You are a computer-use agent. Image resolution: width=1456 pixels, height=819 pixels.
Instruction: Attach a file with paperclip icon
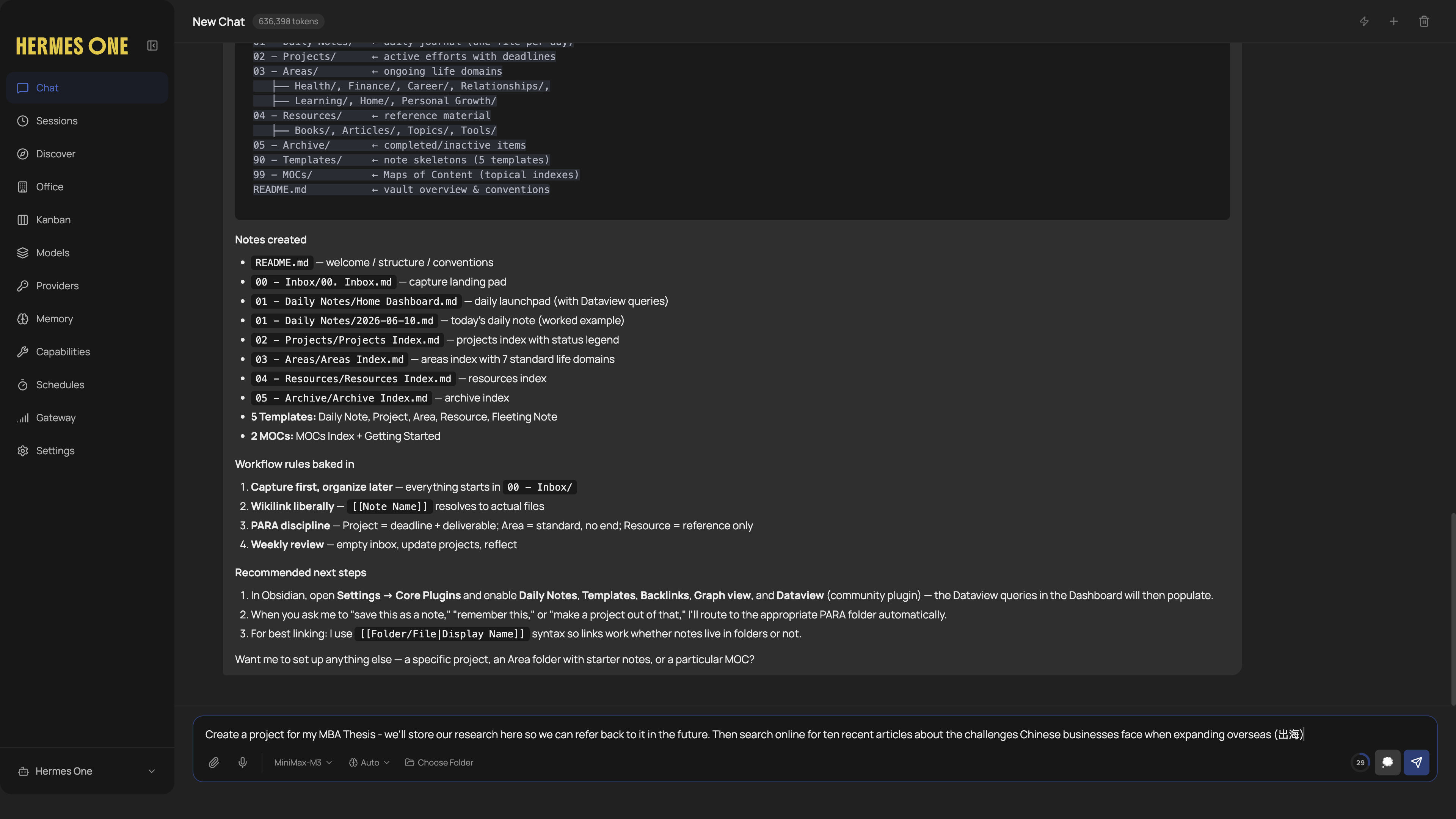pos(213,763)
